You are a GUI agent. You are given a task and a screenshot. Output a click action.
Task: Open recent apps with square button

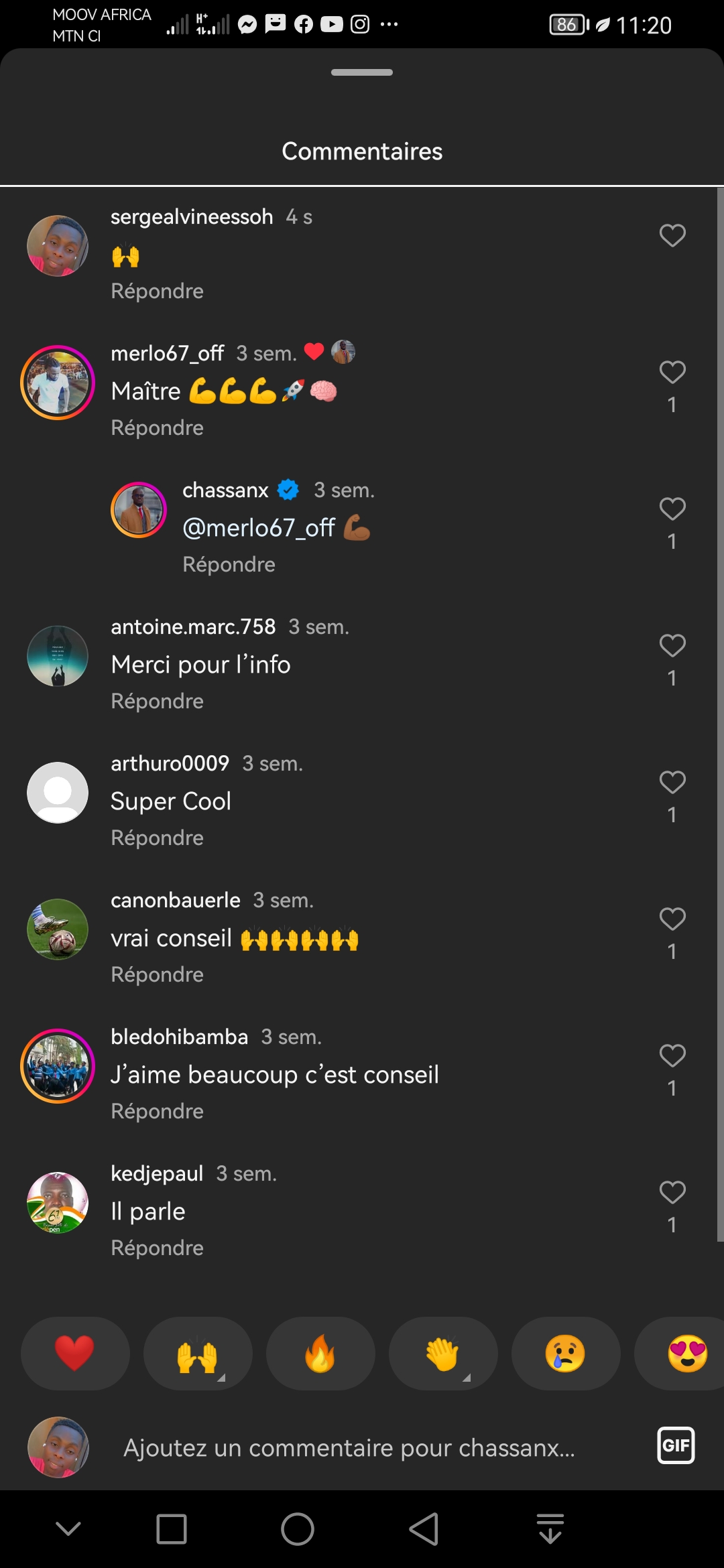coord(172,1529)
